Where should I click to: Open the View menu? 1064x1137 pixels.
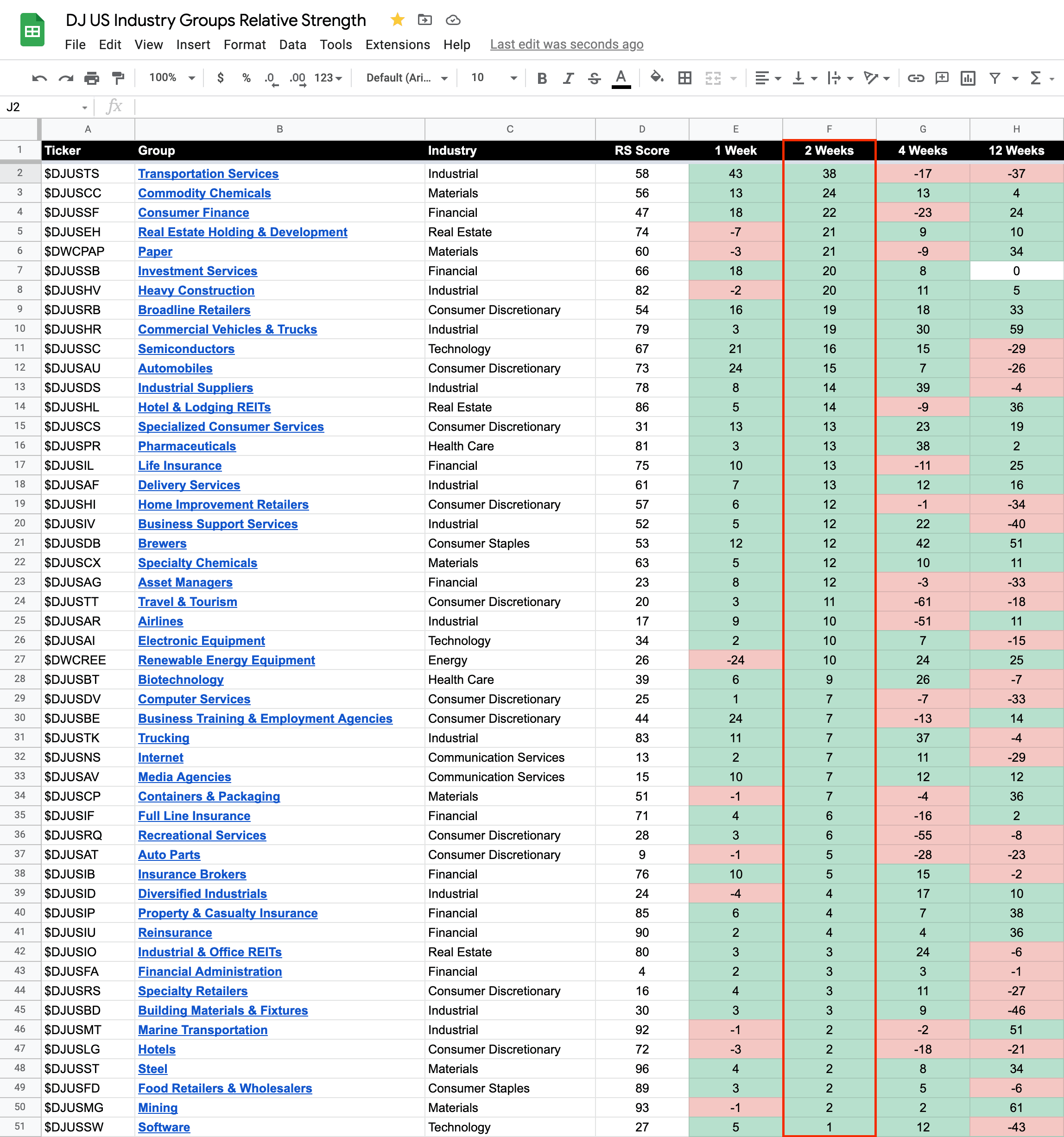coord(149,44)
